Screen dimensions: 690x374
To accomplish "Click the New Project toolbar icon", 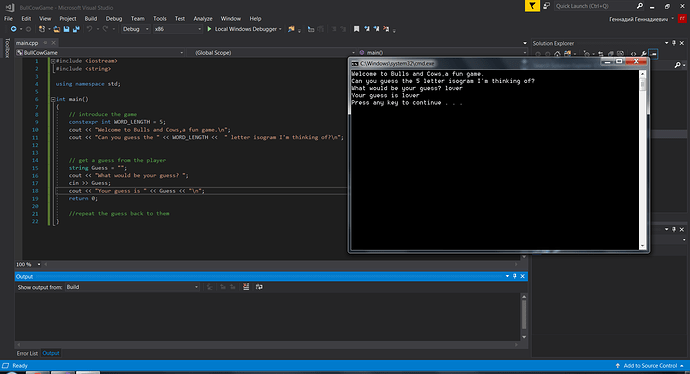I will pos(42,29).
